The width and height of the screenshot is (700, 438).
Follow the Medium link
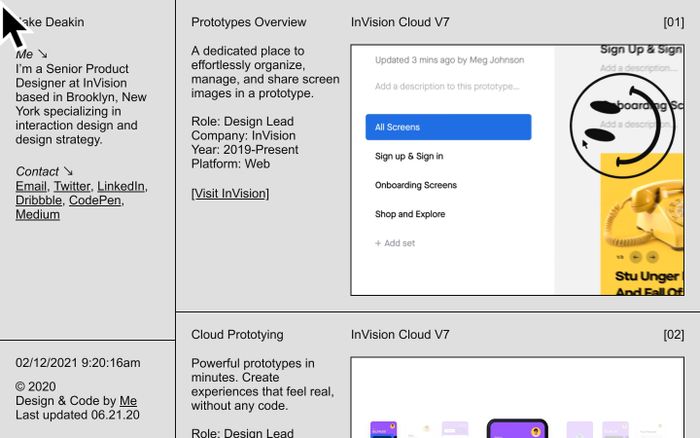coord(38,214)
